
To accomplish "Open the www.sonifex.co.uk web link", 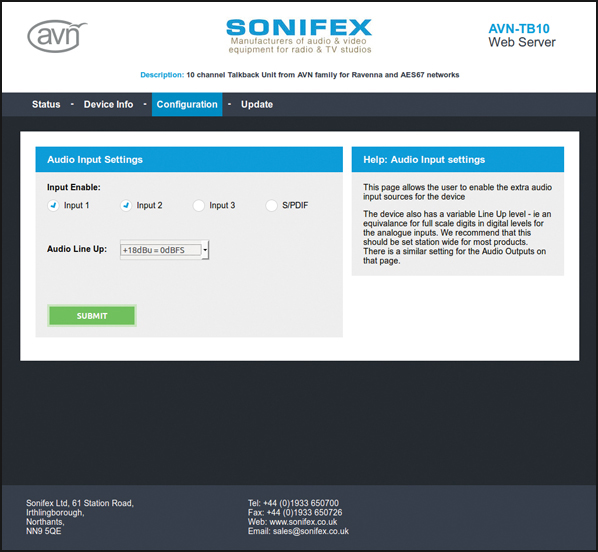I will [x=303, y=522].
